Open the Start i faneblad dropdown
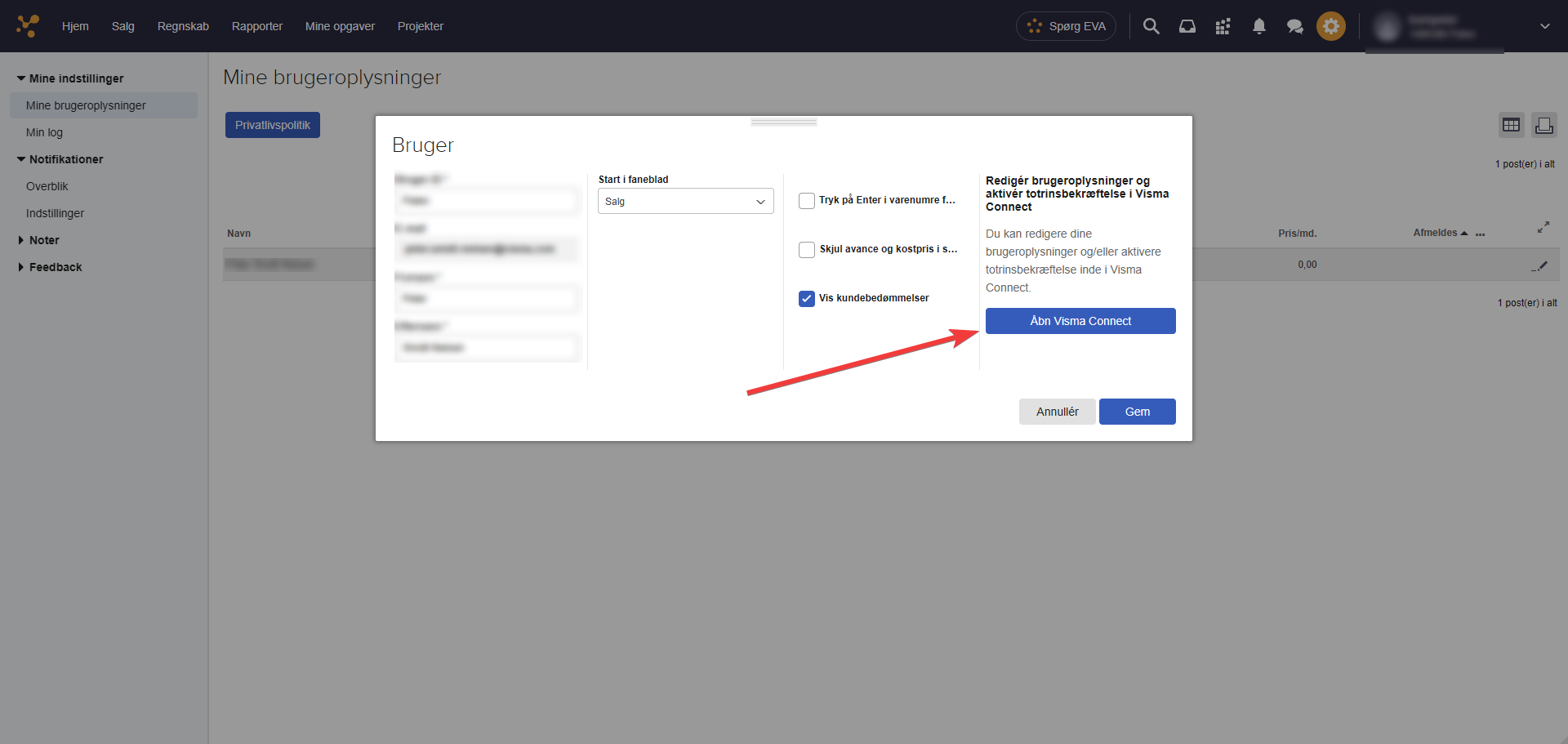This screenshot has height=744, width=1568. [x=686, y=201]
